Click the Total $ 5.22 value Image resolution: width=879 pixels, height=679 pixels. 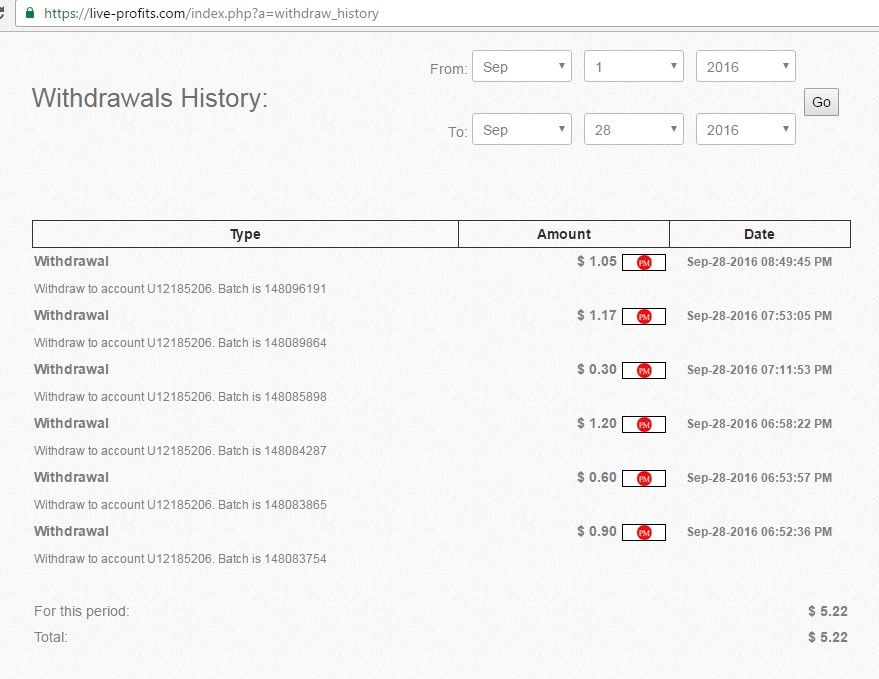click(x=827, y=638)
